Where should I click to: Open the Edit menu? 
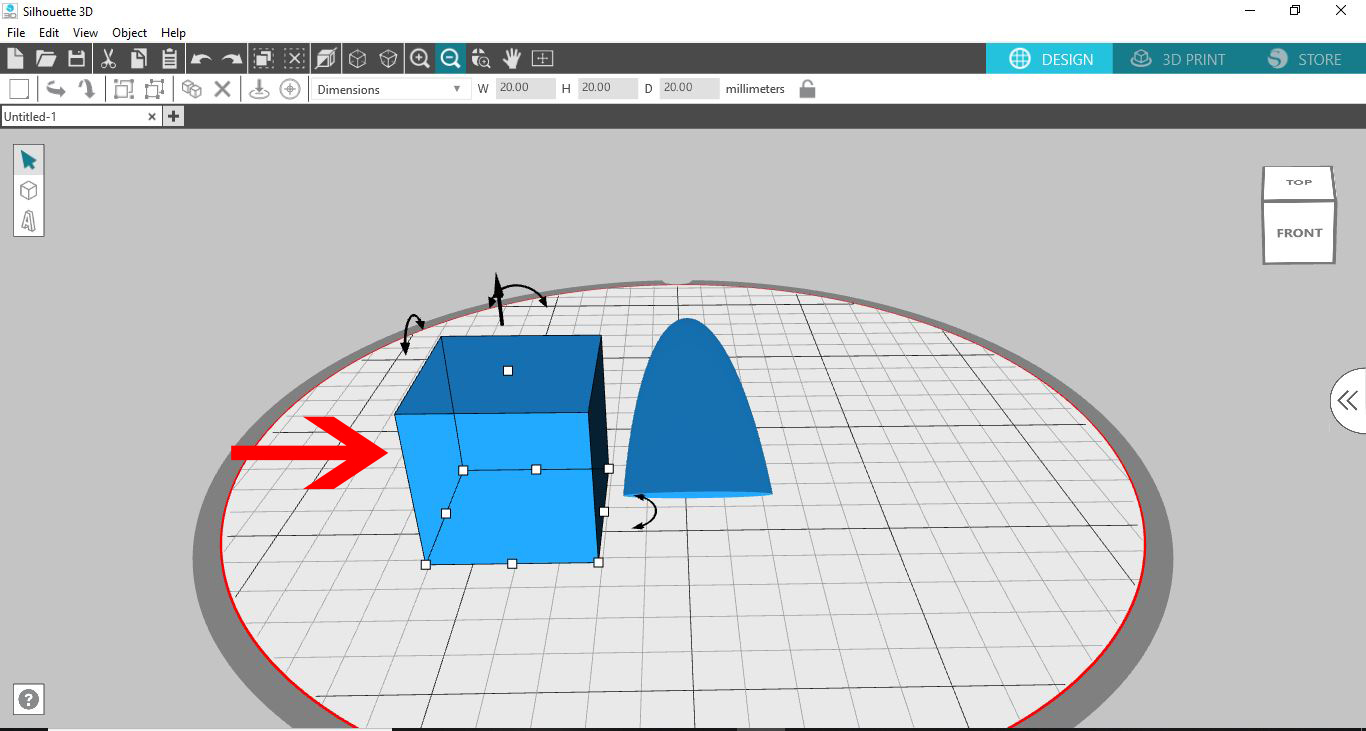49,33
